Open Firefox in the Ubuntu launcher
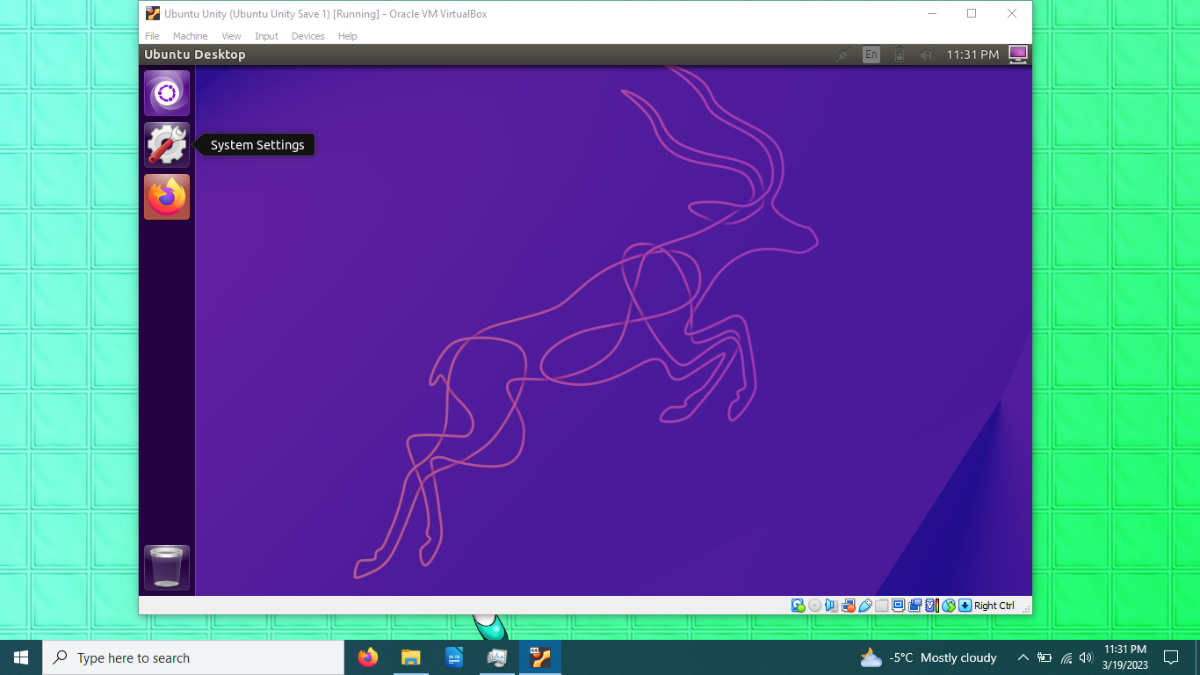This screenshot has height=675, width=1200. pyautogui.click(x=167, y=197)
